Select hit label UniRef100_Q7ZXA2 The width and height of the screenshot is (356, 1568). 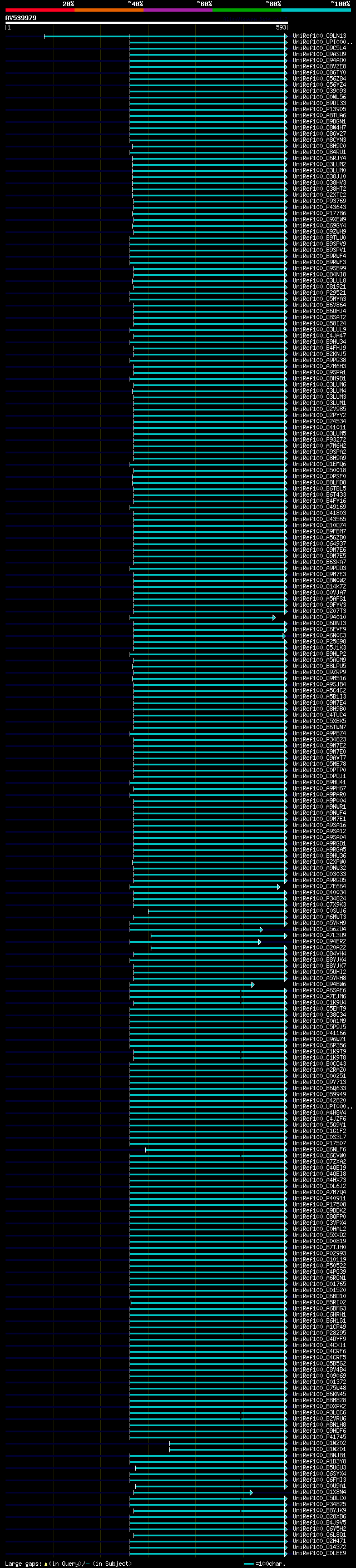(319, 1162)
